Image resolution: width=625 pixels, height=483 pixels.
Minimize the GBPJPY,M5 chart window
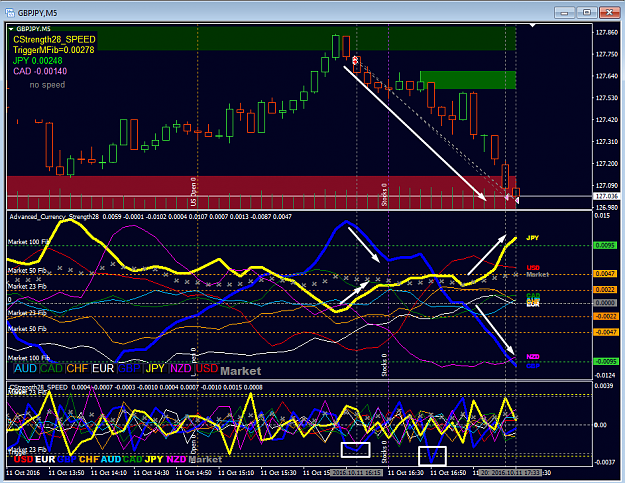(x=564, y=13)
